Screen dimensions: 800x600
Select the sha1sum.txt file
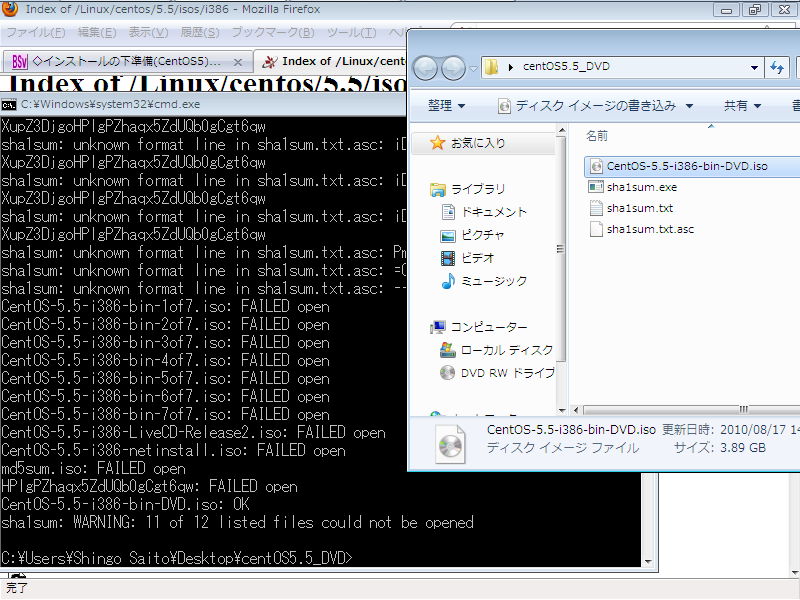(x=640, y=208)
